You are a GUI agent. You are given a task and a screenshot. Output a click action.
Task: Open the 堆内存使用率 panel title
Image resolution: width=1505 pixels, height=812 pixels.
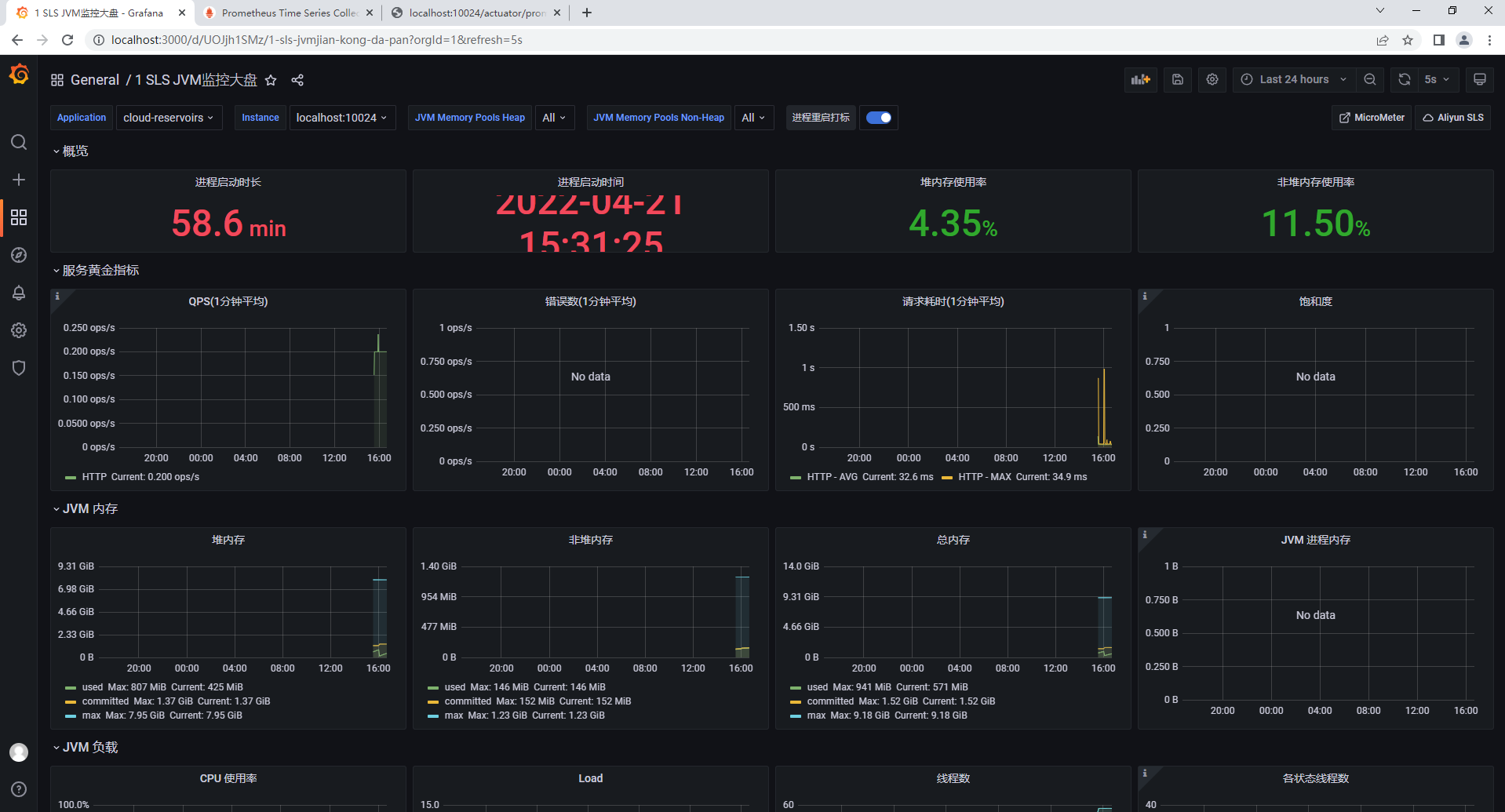[953, 182]
